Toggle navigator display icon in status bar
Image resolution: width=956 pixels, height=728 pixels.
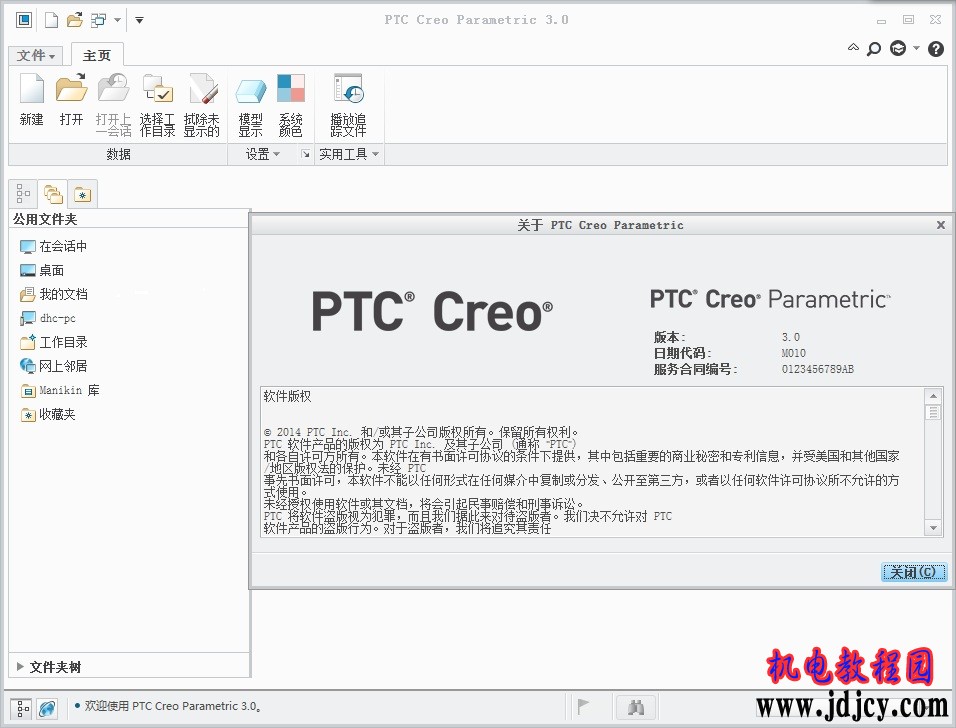[21, 707]
